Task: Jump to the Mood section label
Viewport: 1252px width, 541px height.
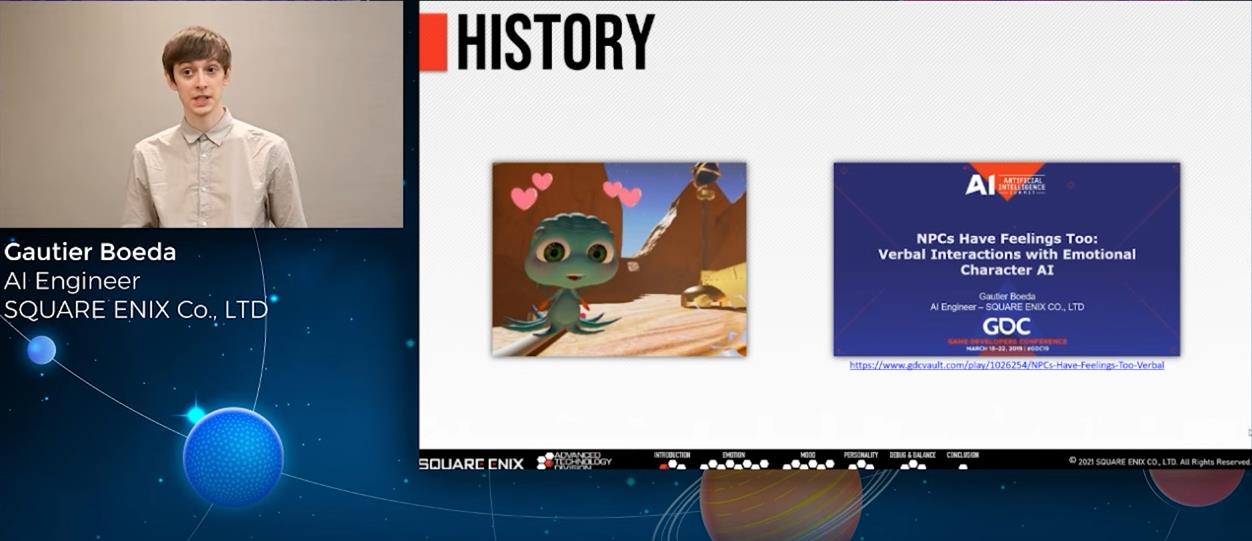Action: [x=807, y=455]
